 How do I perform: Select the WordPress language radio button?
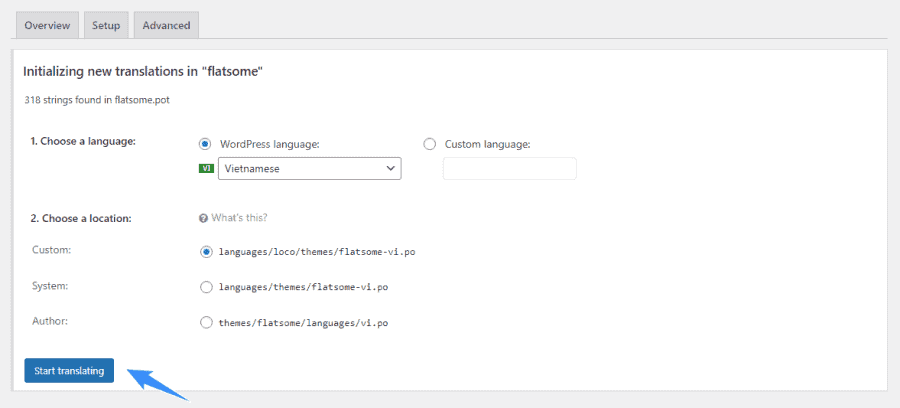[206, 144]
